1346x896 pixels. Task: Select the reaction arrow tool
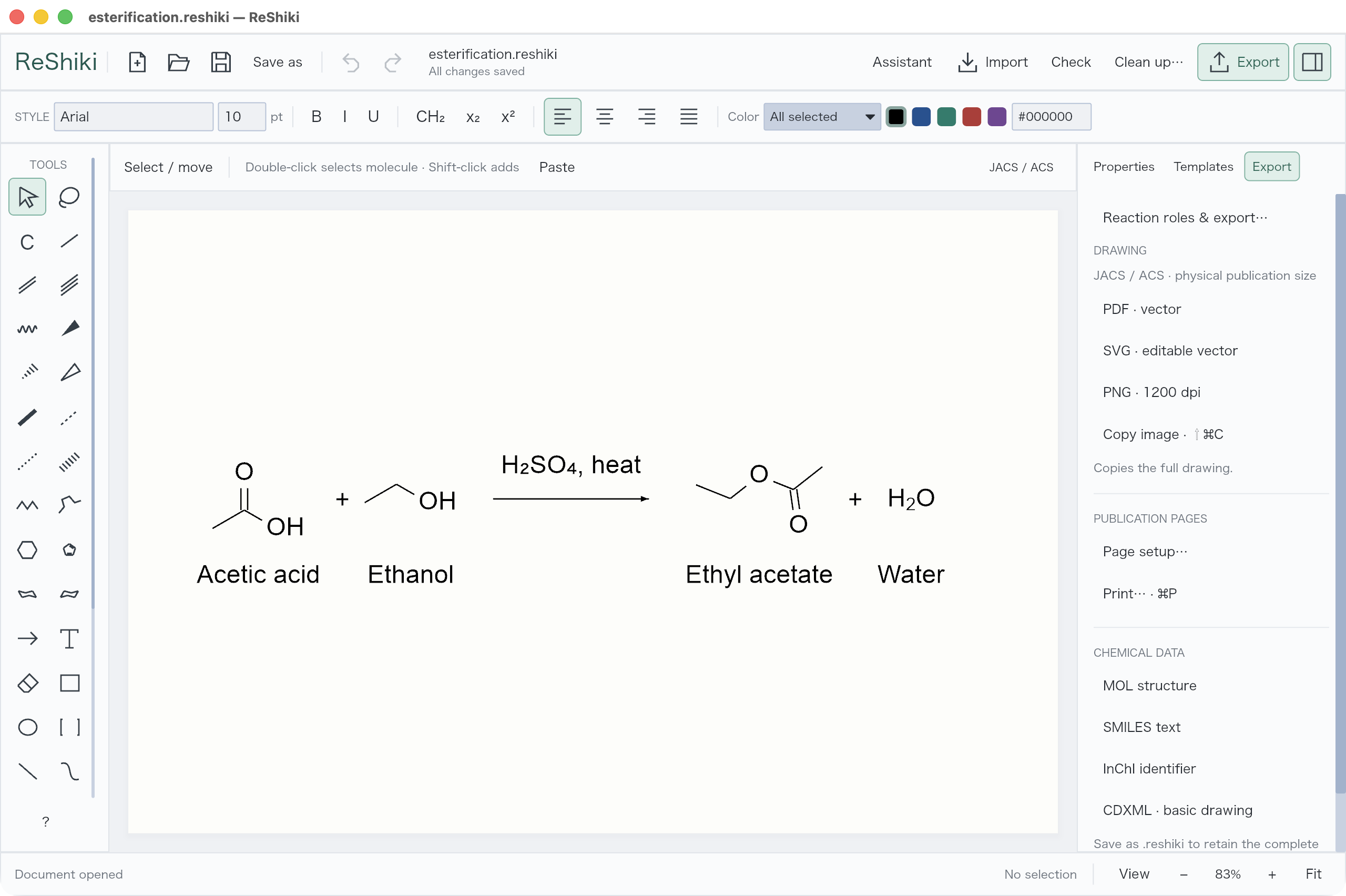tap(27, 639)
